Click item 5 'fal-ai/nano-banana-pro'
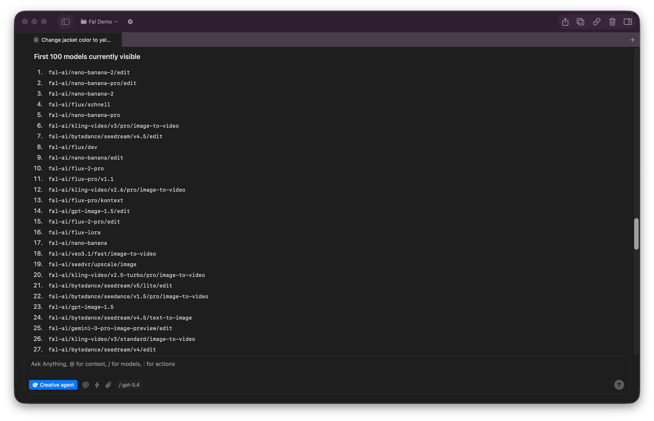Screen dimensions: 654x421 (x=84, y=115)
